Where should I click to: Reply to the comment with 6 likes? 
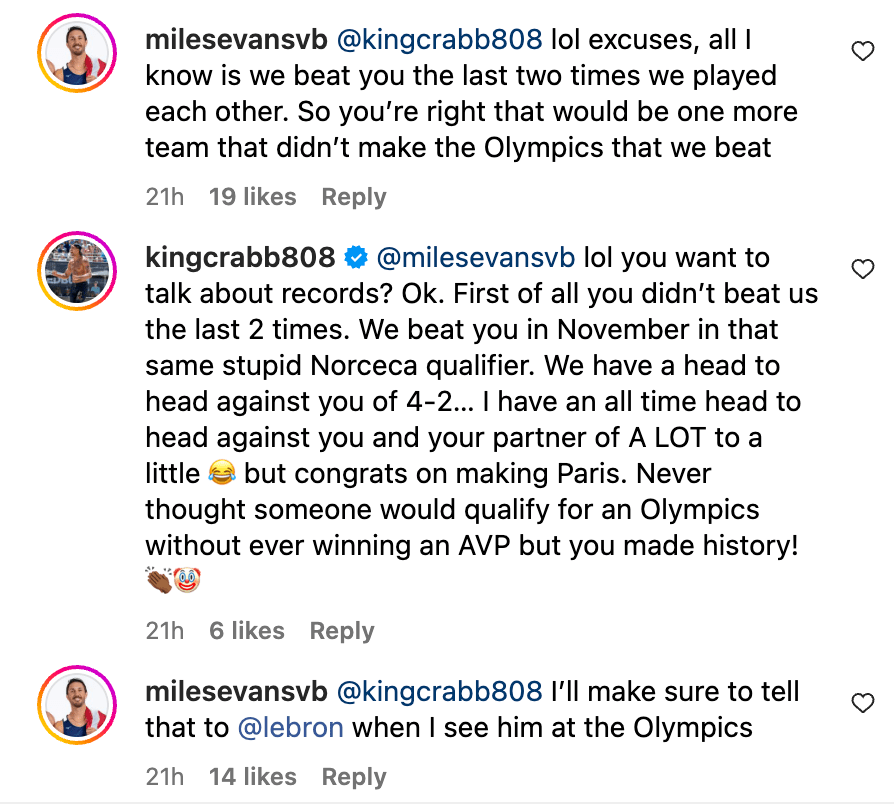(x=342, y=631)
